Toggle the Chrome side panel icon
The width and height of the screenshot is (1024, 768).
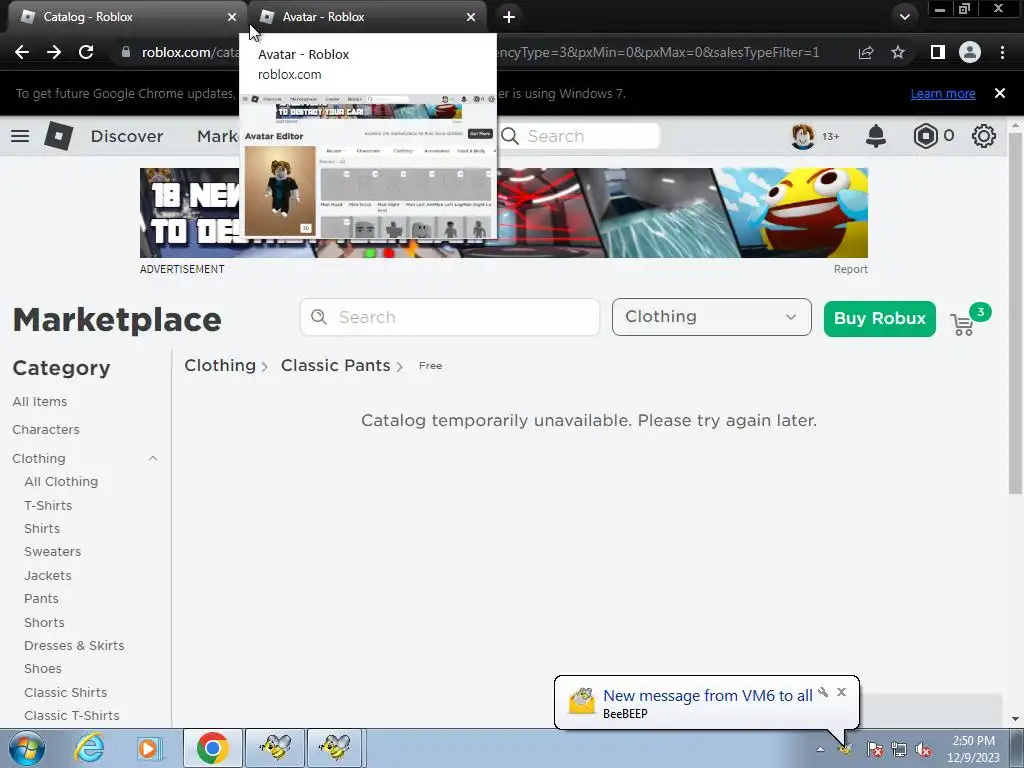pos(938,52)
